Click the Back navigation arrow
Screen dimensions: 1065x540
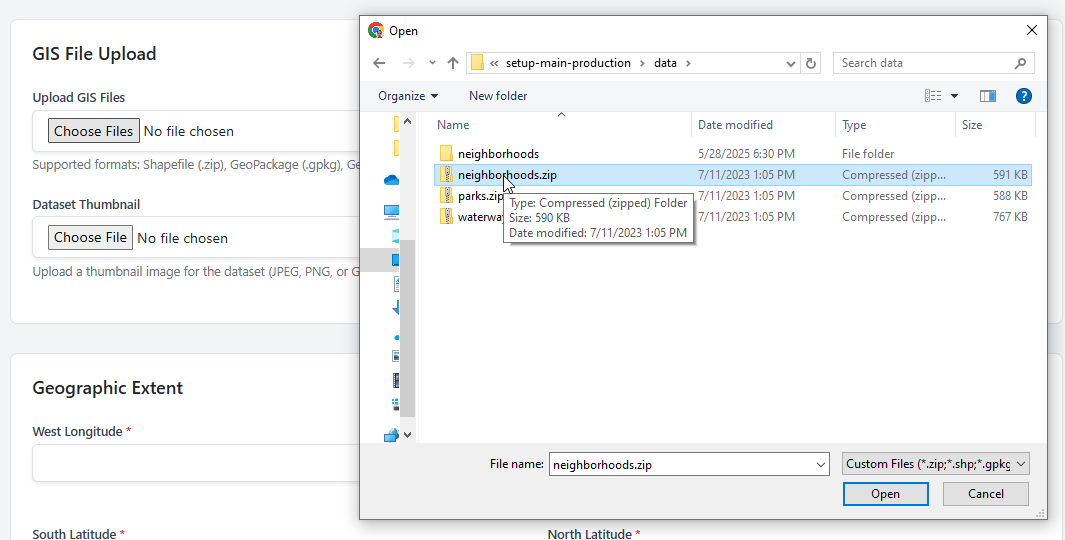coord(379,63)
